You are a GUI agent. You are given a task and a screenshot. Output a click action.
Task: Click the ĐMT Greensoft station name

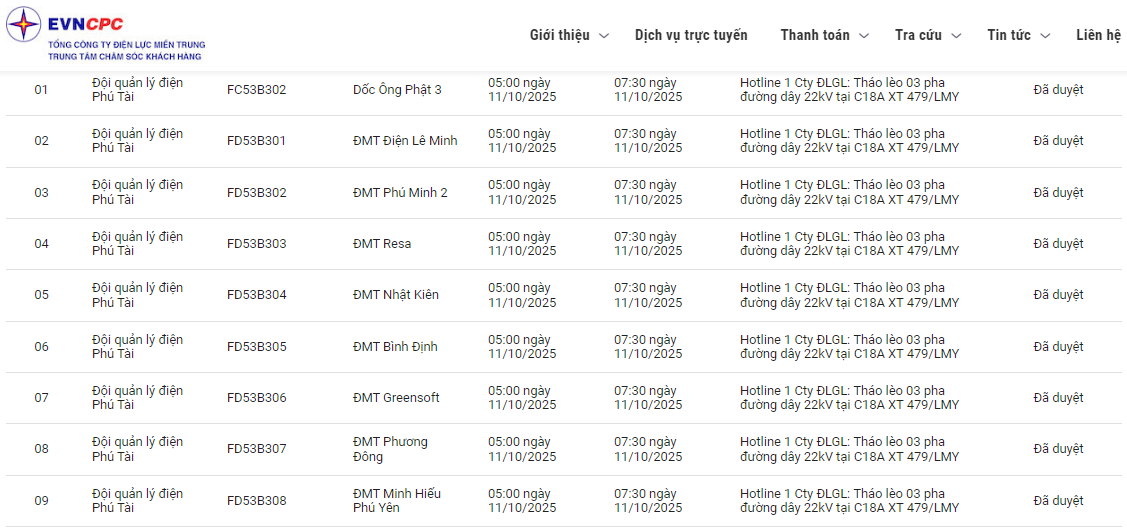click(396, 398)
